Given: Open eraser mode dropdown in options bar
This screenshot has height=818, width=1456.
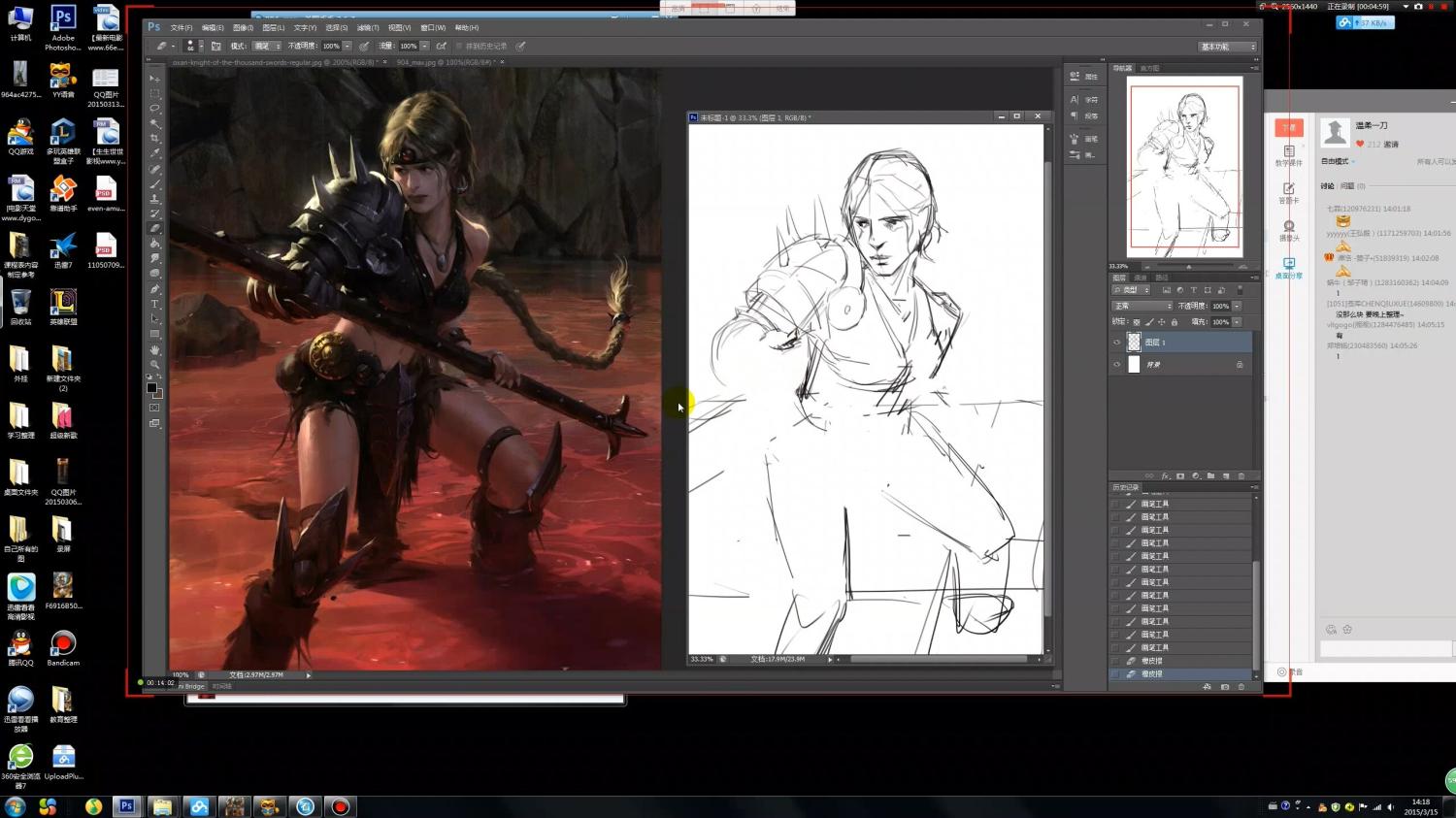Looking at the screenshot, I should [x=267, y=46].
